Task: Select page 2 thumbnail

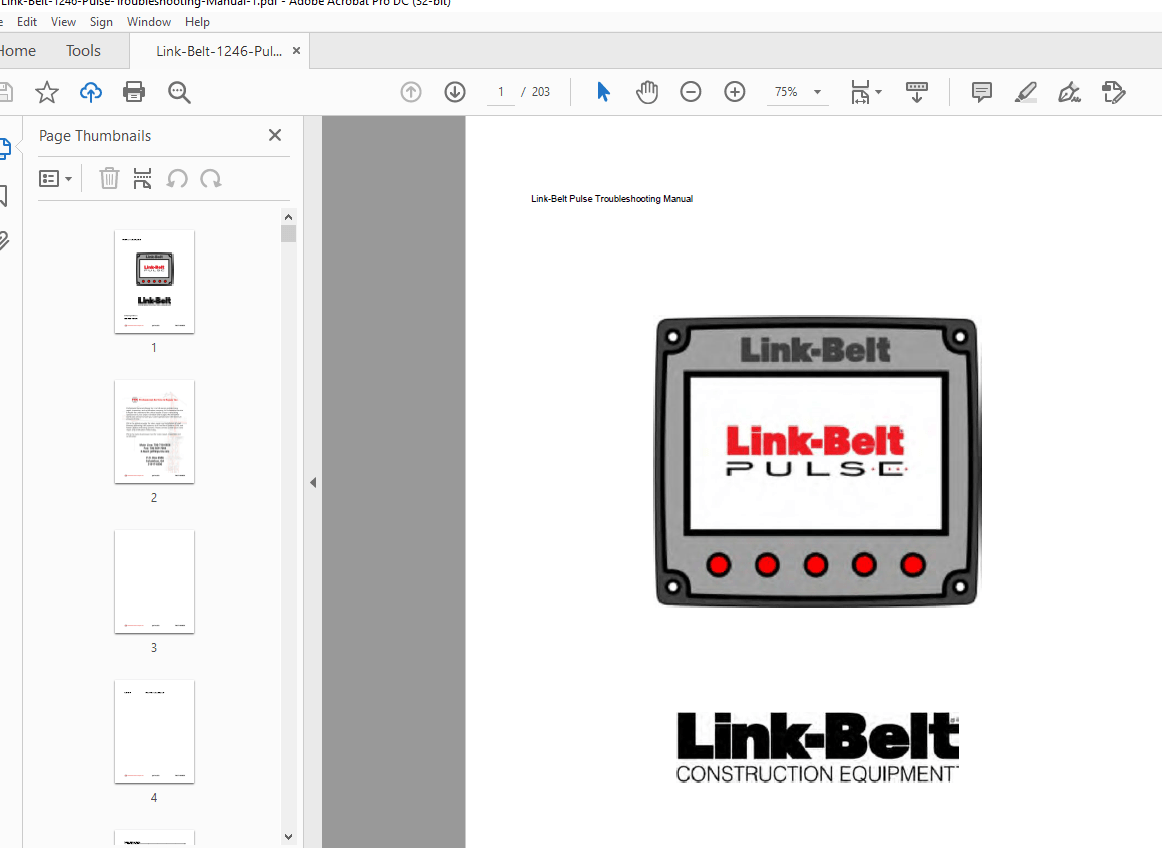Action: point(154,431)
